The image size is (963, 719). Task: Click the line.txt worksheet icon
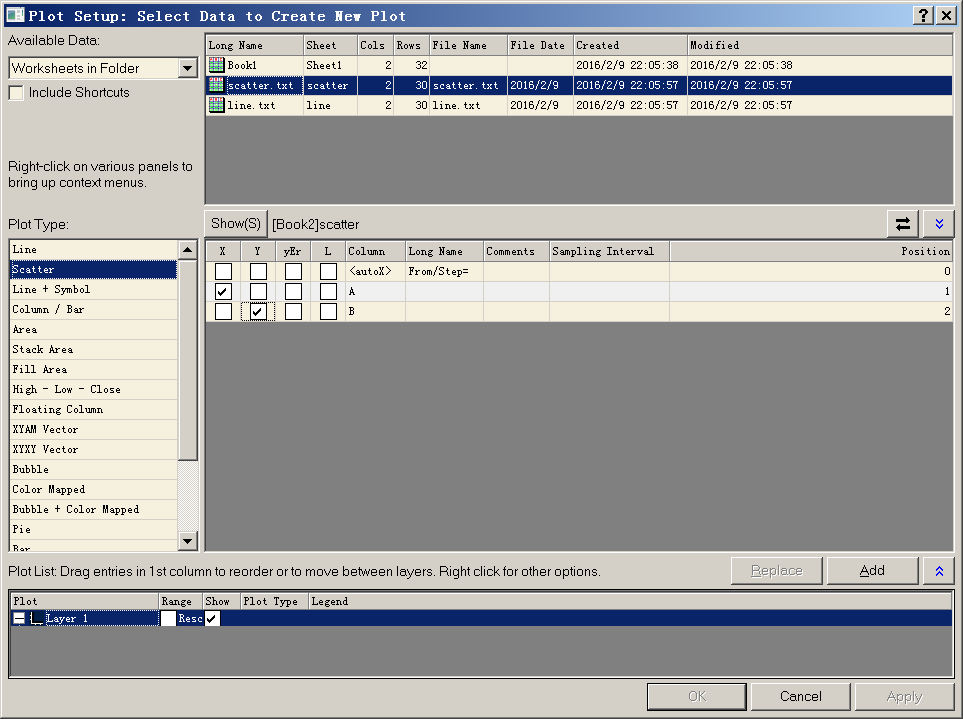click(217, 105)
